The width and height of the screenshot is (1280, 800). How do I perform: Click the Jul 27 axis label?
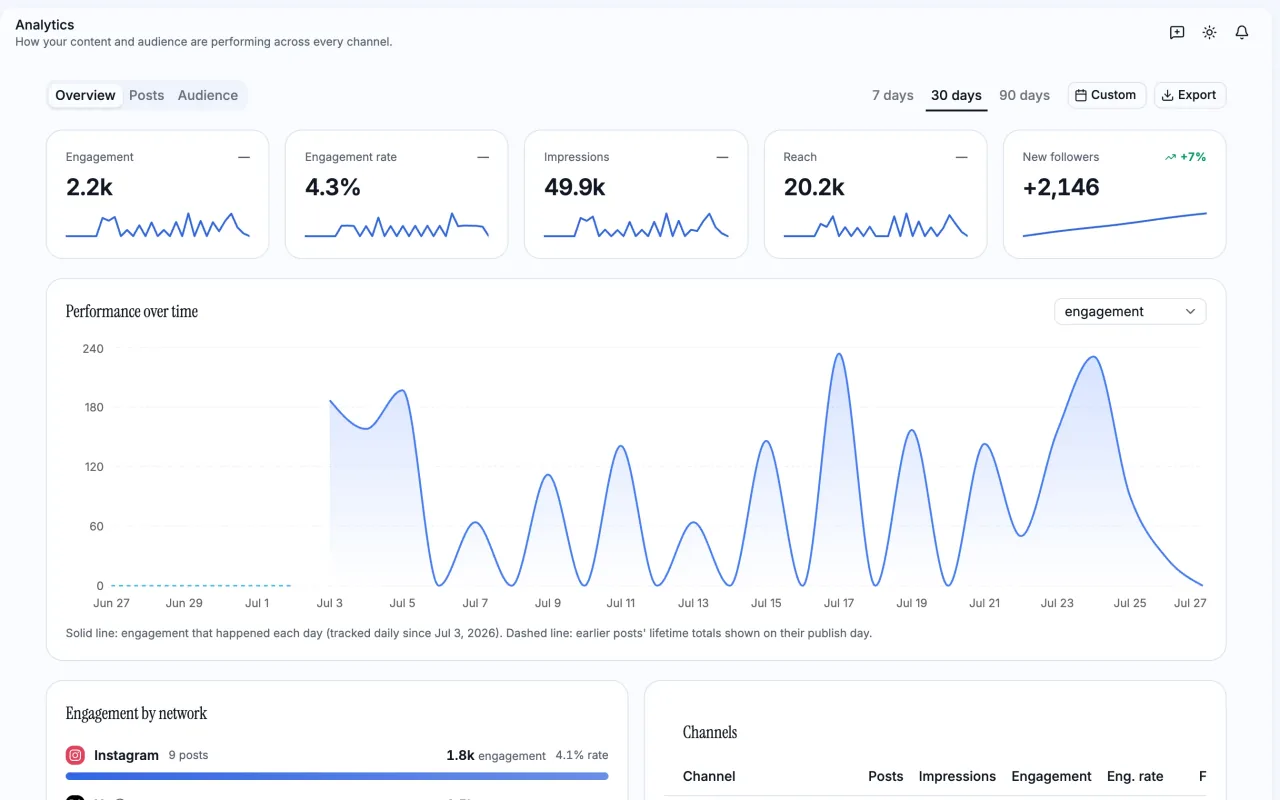[1190, 603]
